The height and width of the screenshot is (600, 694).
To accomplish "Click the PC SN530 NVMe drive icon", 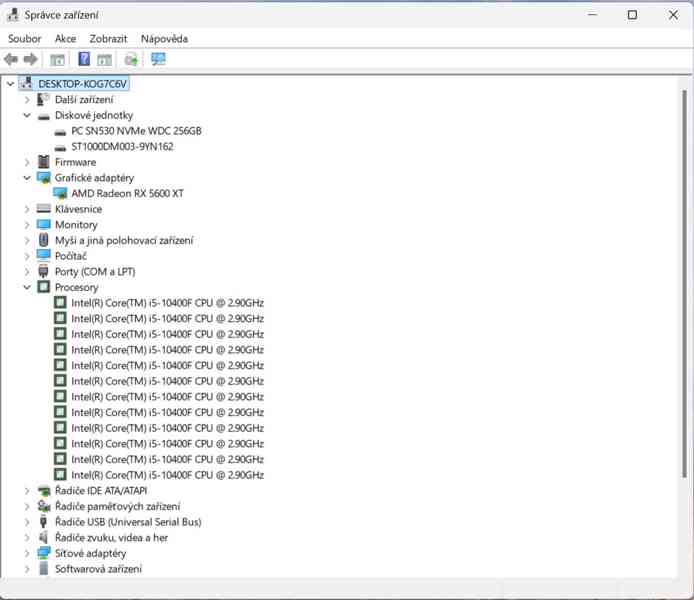I will pos(60,132).
